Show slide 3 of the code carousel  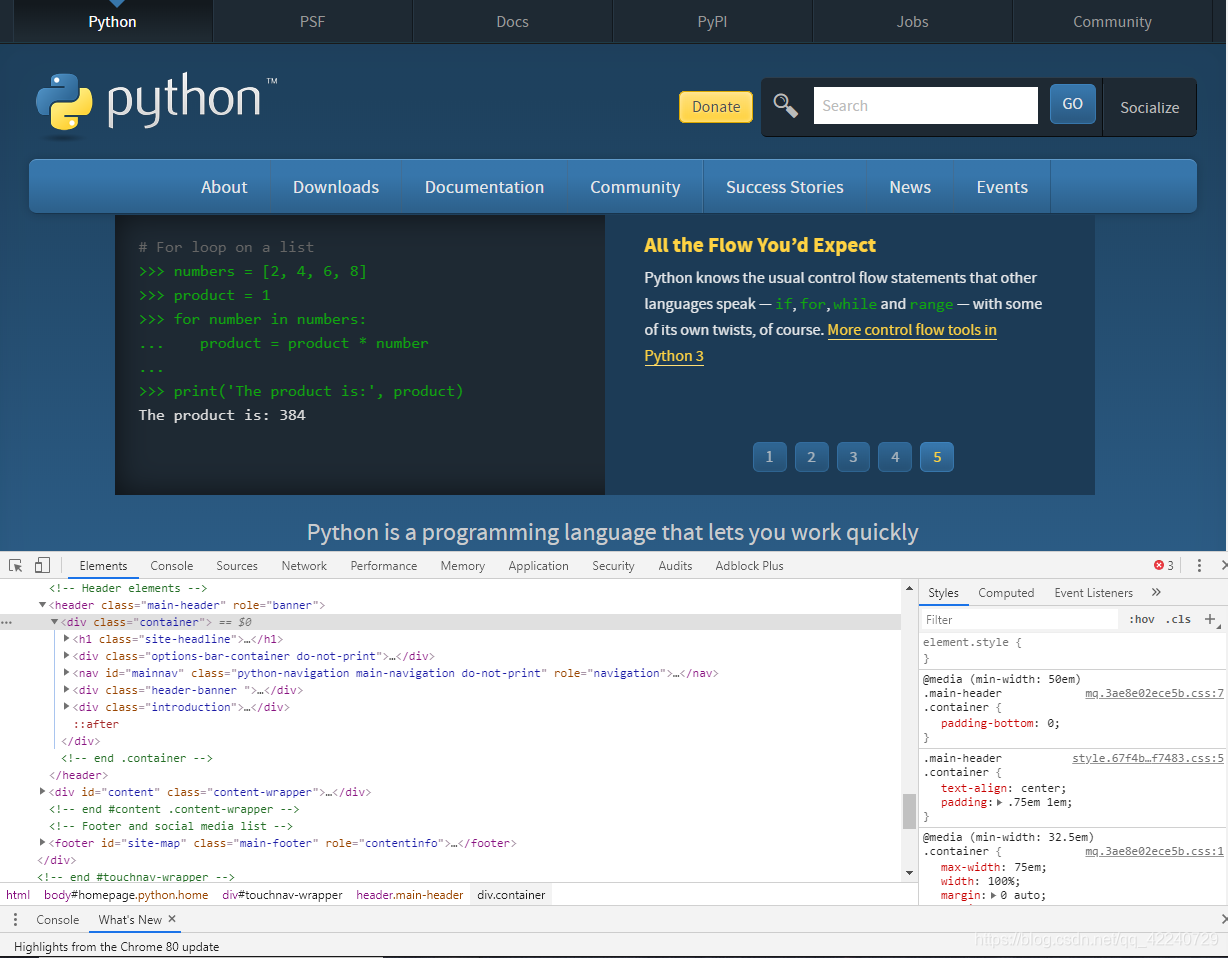coord(853,457)
